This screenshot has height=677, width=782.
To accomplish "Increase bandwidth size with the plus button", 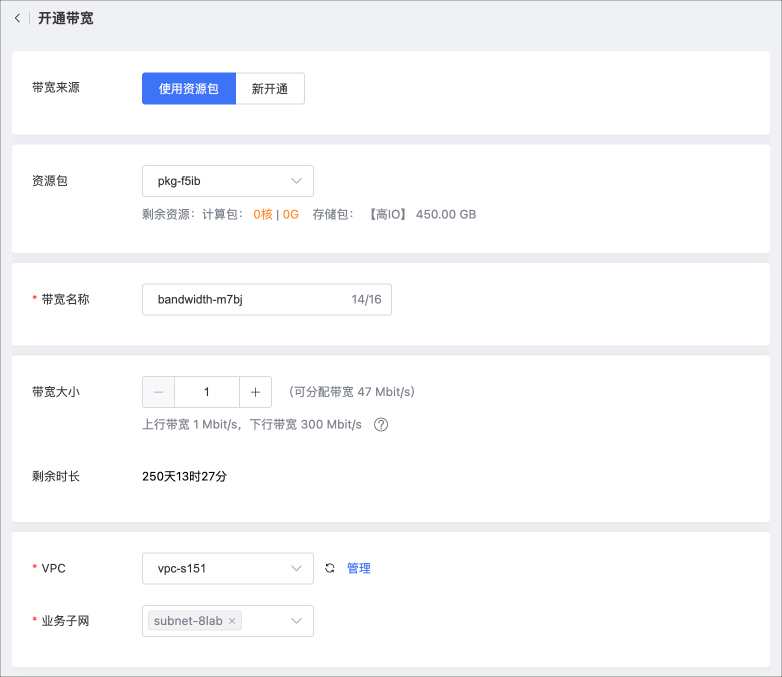I will (x=255, y=392).
